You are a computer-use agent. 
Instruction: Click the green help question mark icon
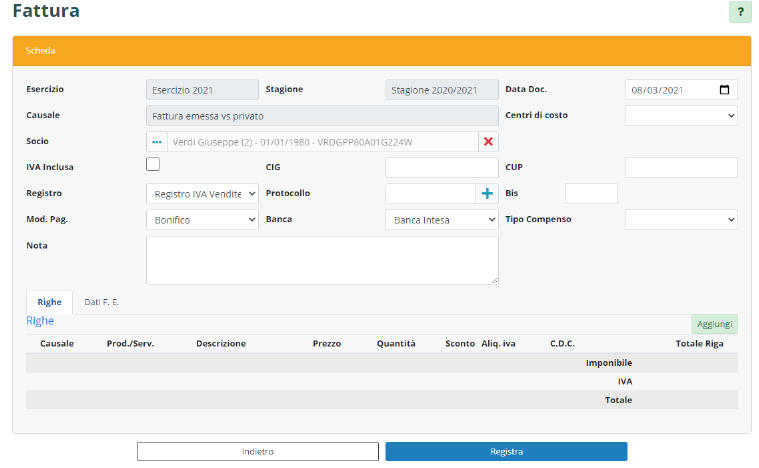(740, 13)
